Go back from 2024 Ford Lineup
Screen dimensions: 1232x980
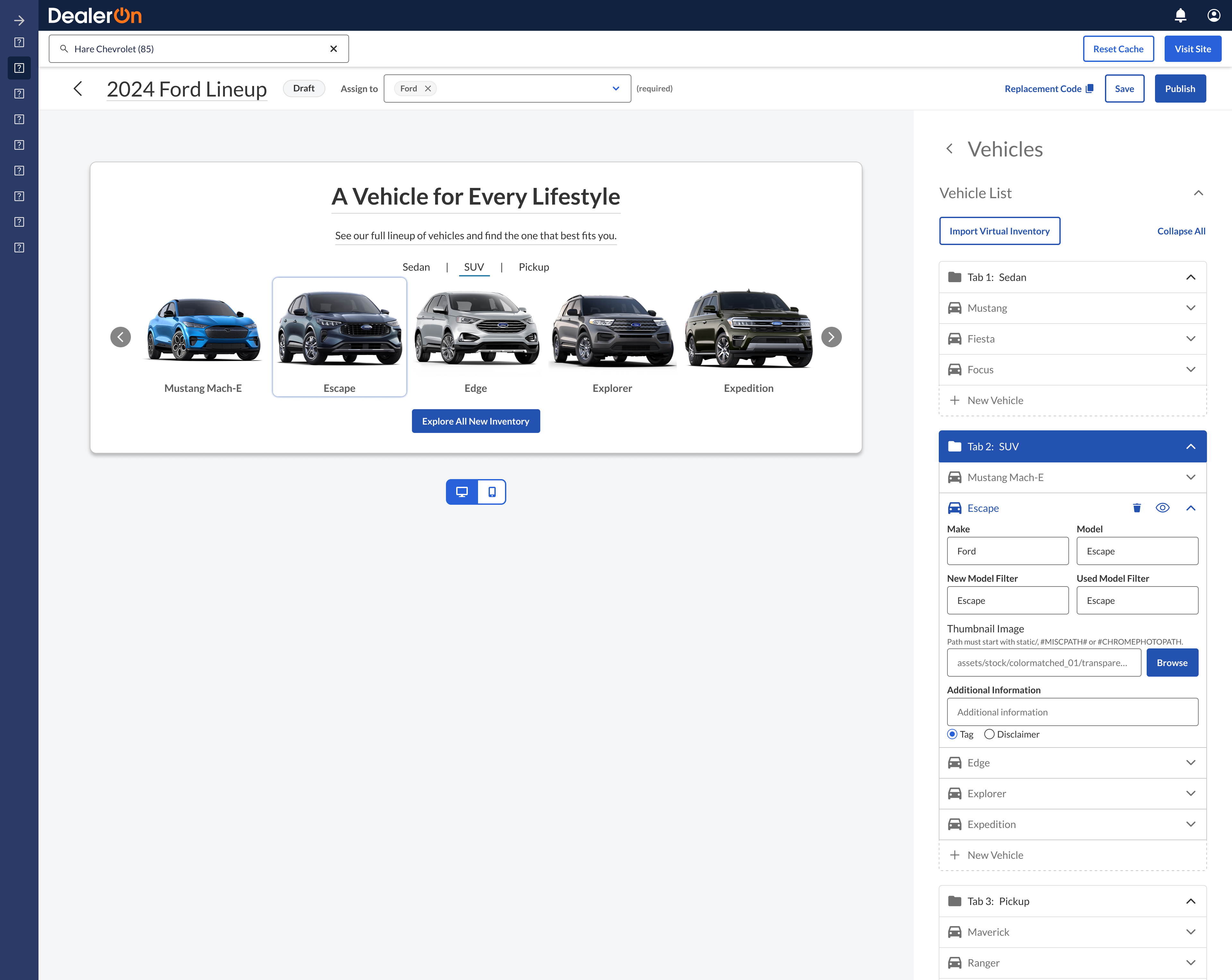pos(78,89)
